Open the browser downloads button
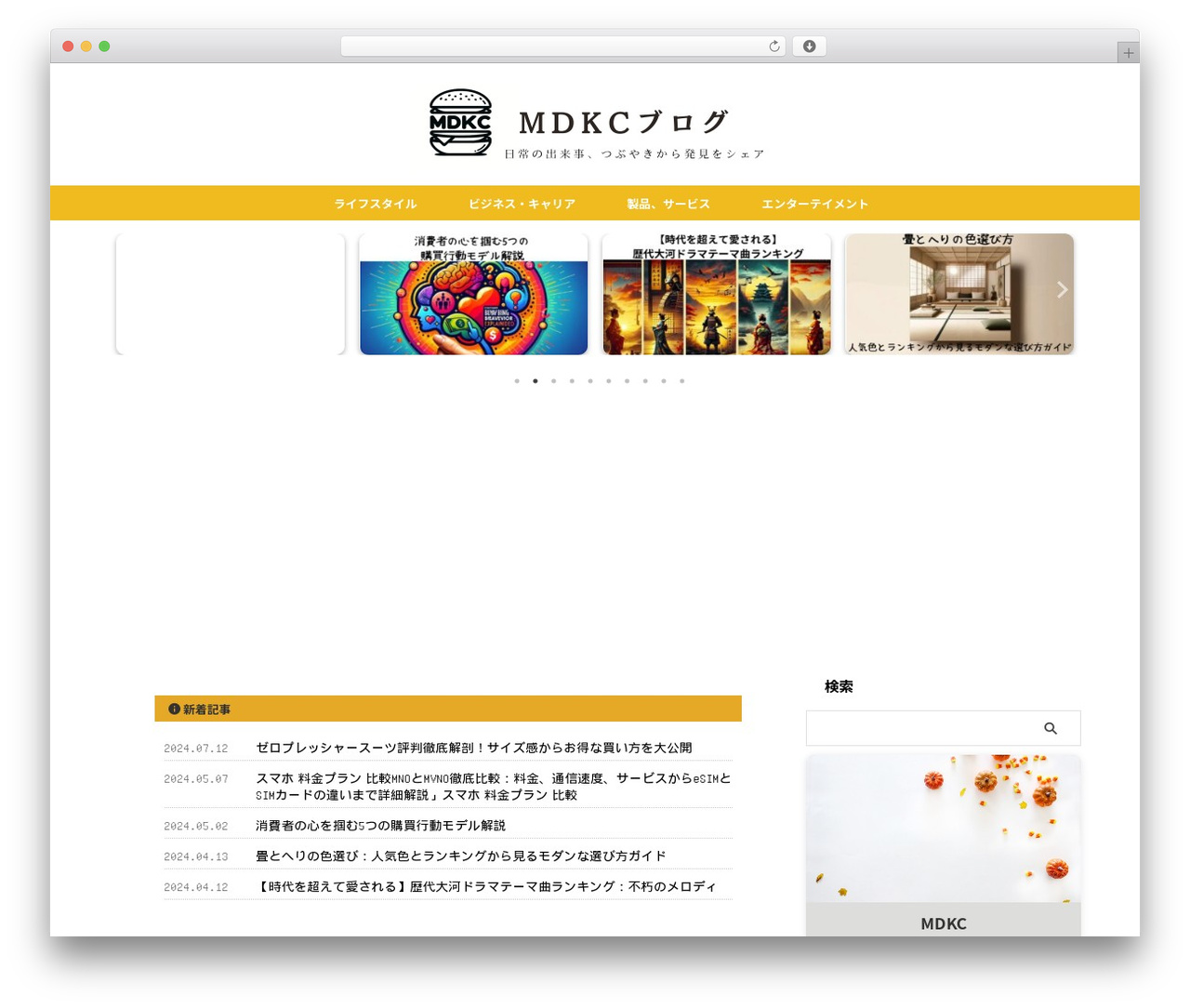 pyautogui.click(x=810, y=46)
